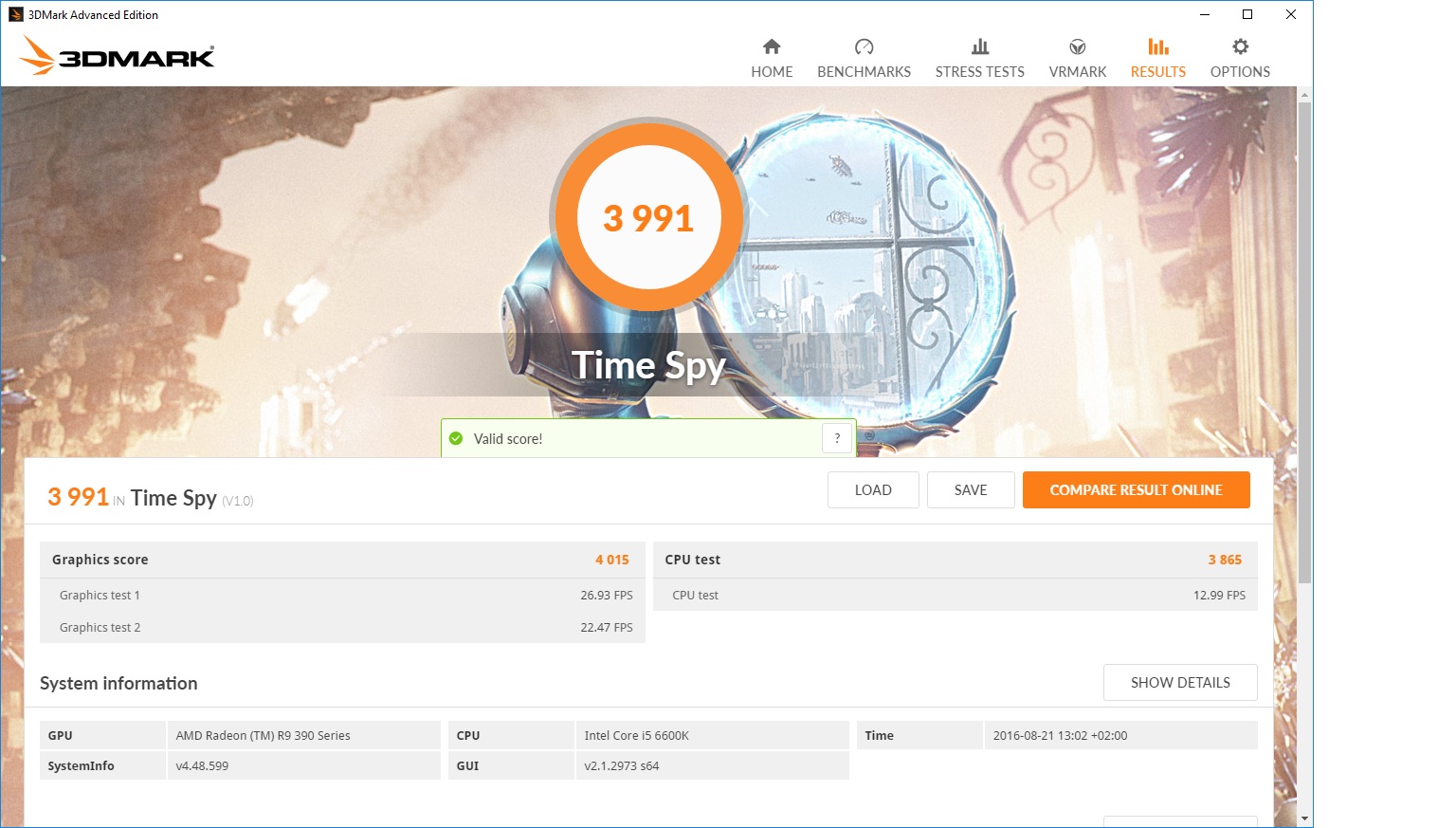Click the Valid score! message
The width and height of the screenshot is (1456, 828).
tap(508, 439)
